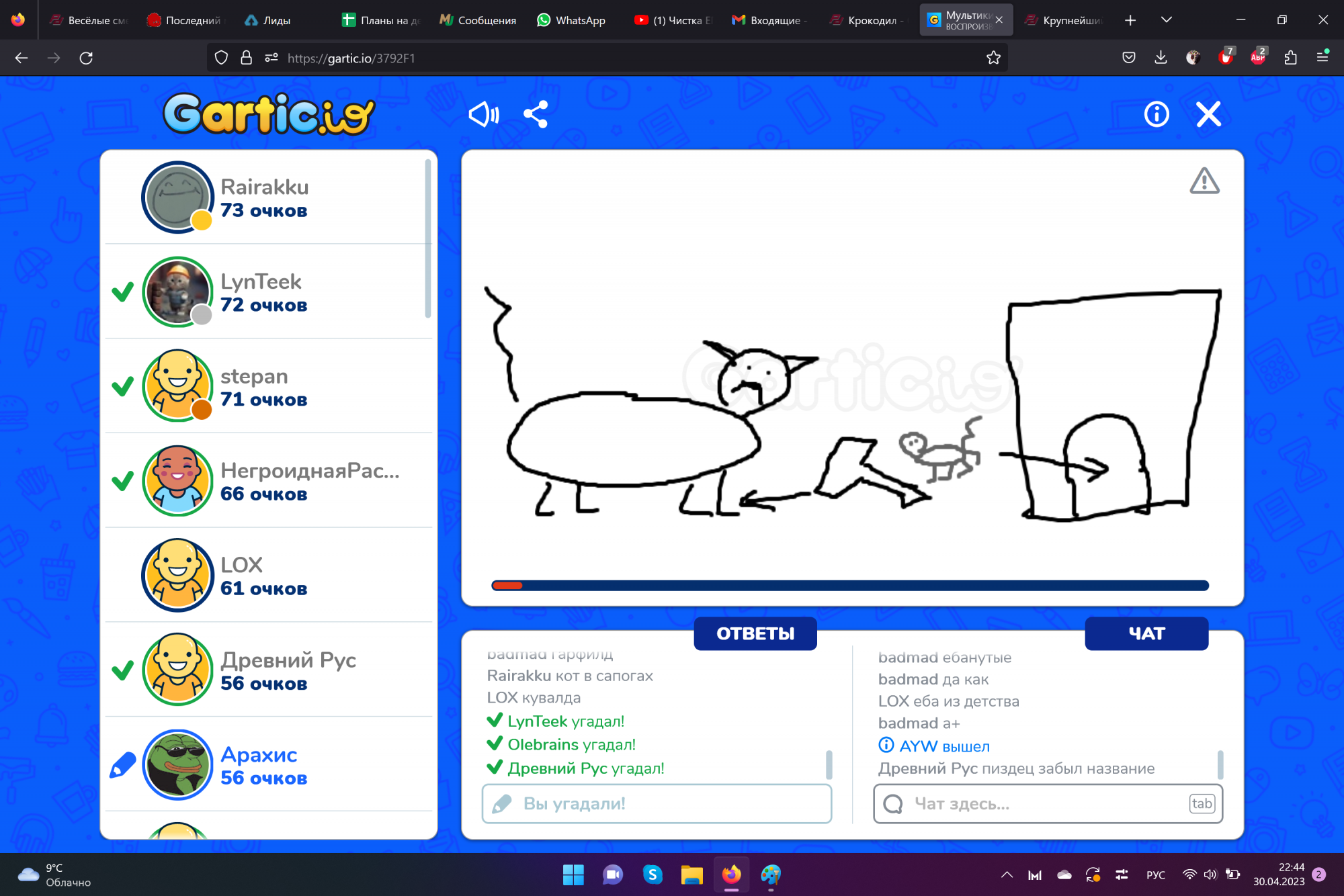
Task: Click the AdBlock Plus extension icon
Action: click(1258, 58)
